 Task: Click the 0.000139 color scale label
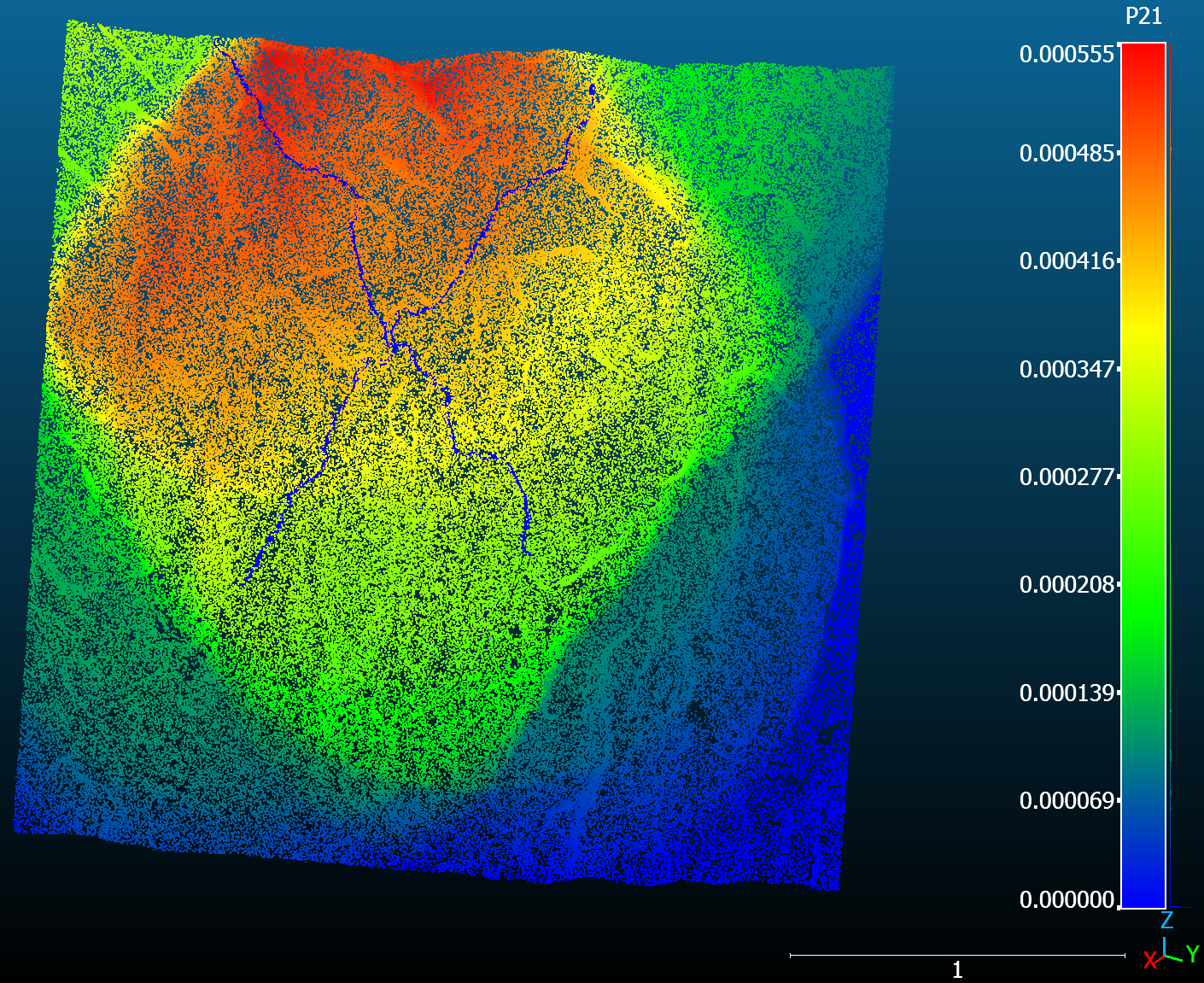tap(1067, 693)
